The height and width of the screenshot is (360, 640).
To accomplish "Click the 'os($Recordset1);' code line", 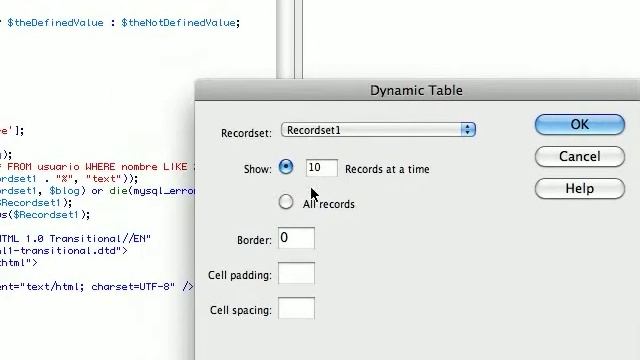I will [x=45, y=215].
